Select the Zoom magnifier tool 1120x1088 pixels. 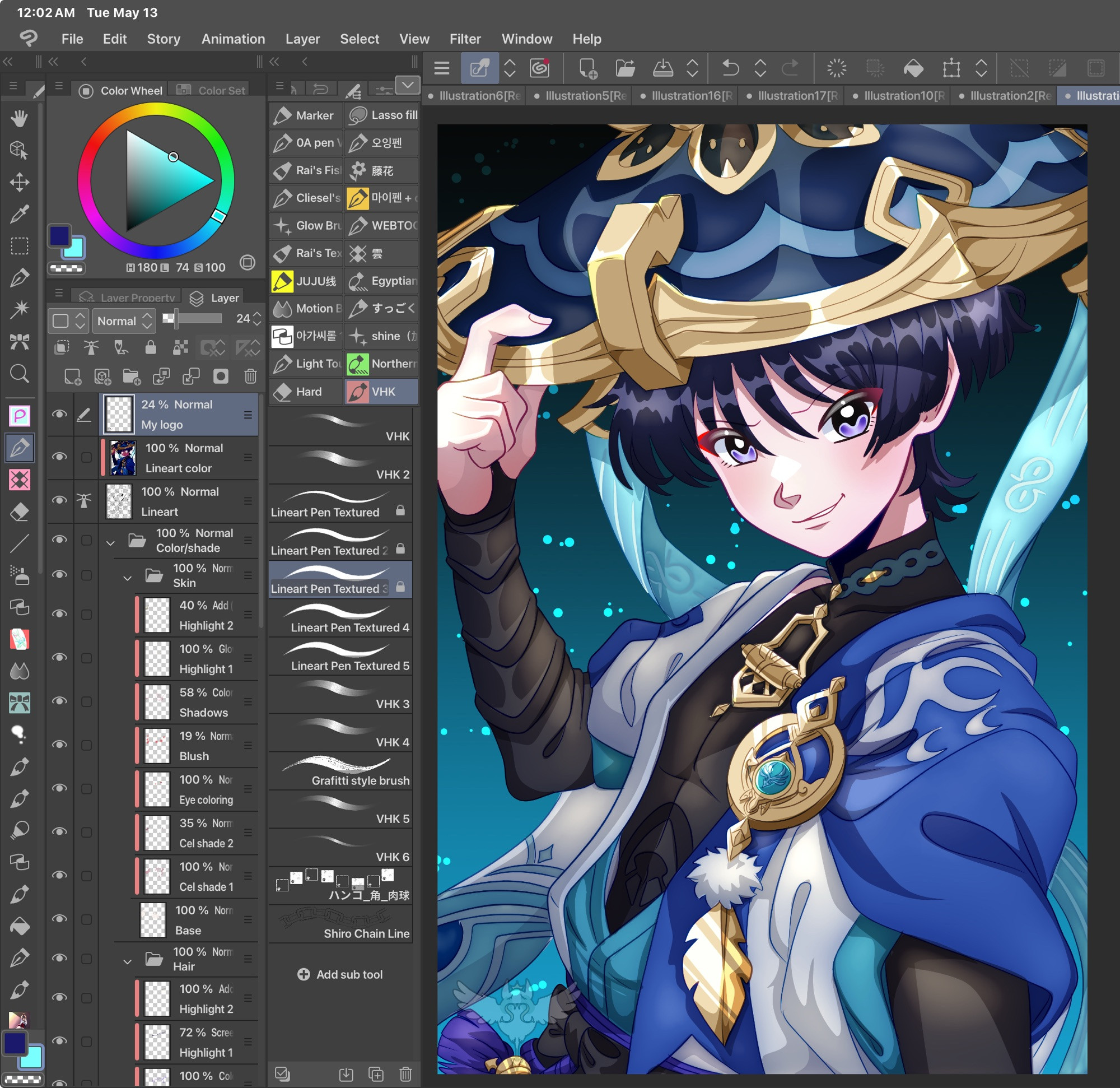coord(20,373)
